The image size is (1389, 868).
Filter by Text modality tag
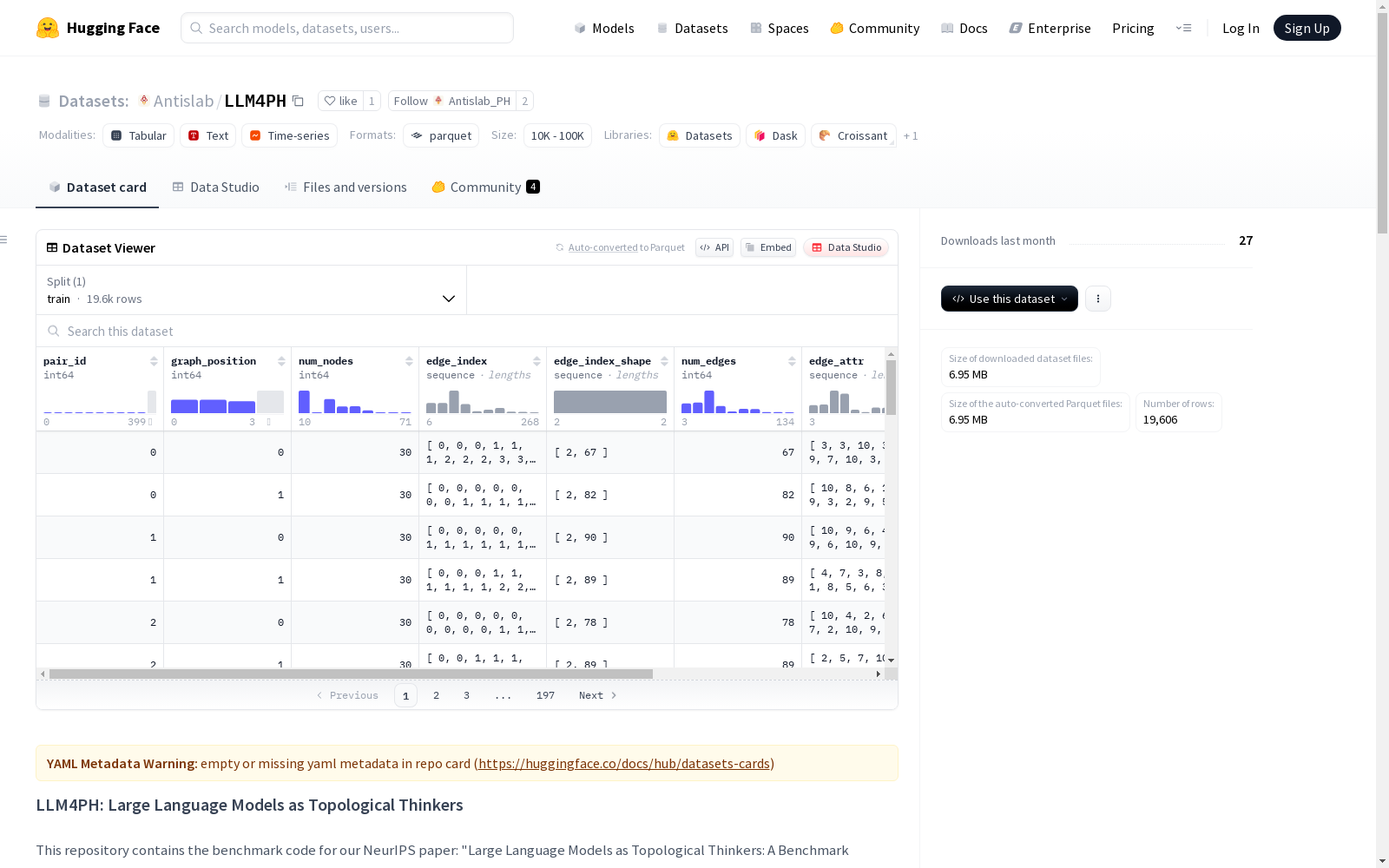(x=208, y=135)
